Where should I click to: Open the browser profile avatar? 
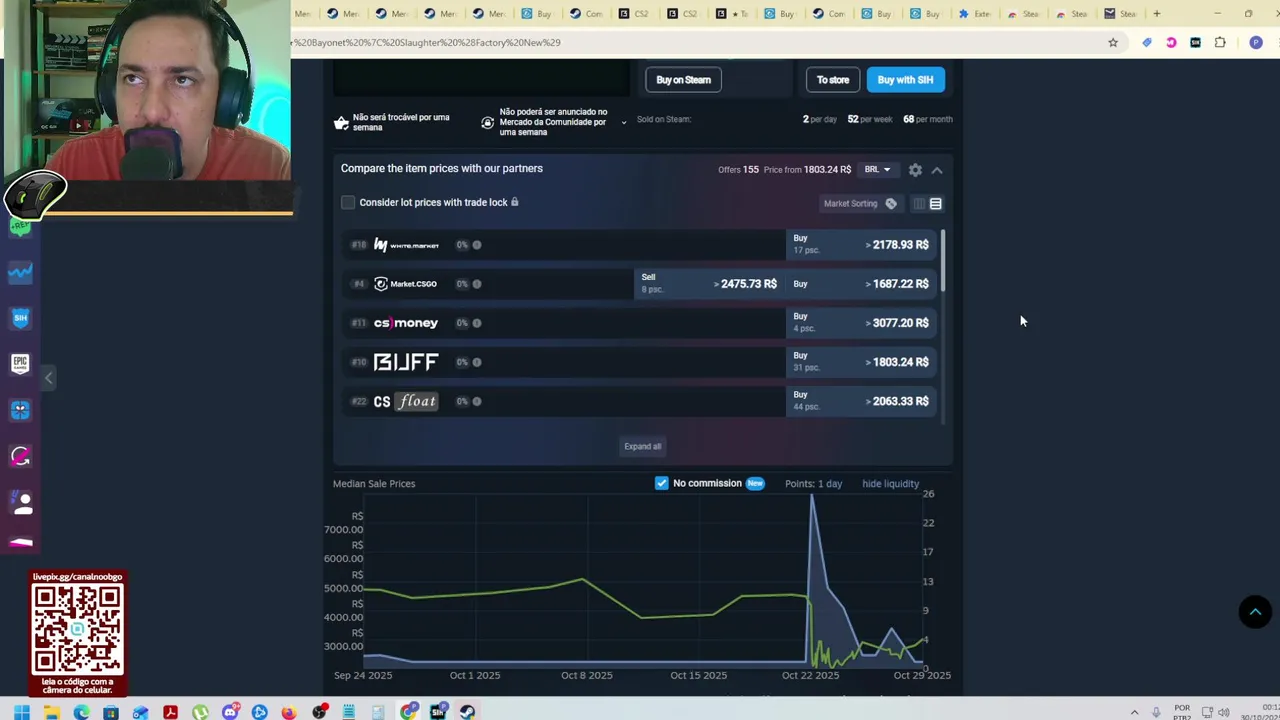[1256, 43]
